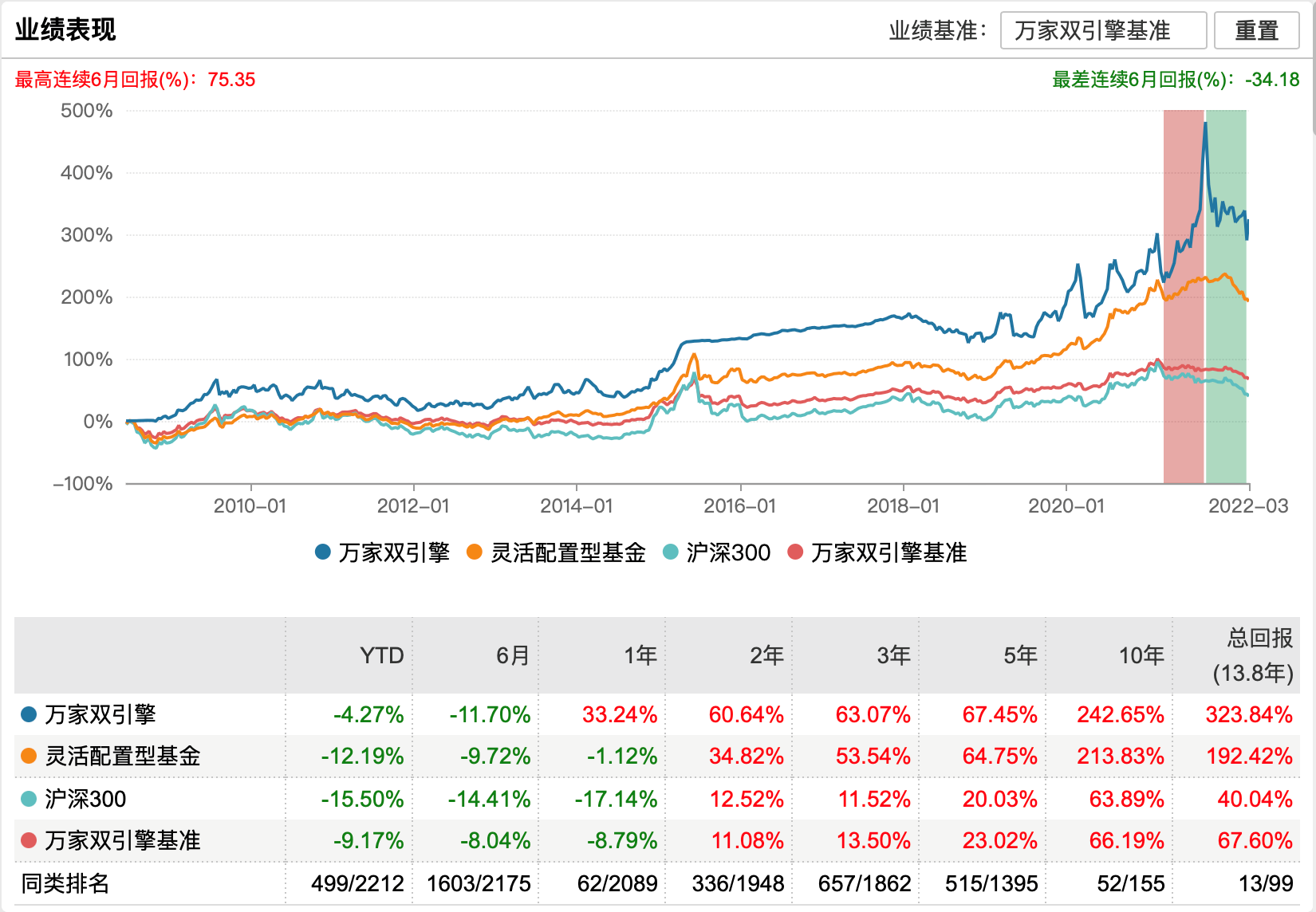Click the 重置 reset button
The width and height of the screenshot is (1316, 912).
pos(1256,30)
